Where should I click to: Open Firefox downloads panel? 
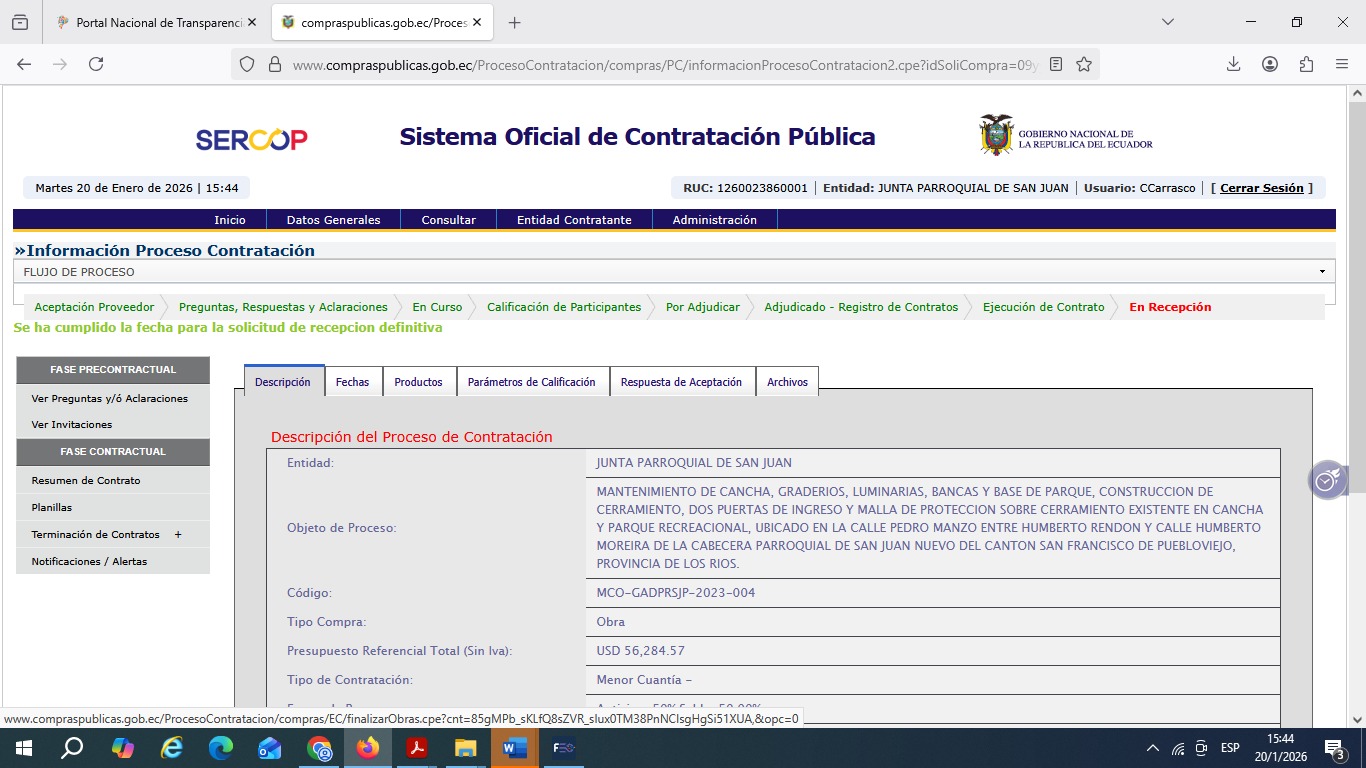1233,64
